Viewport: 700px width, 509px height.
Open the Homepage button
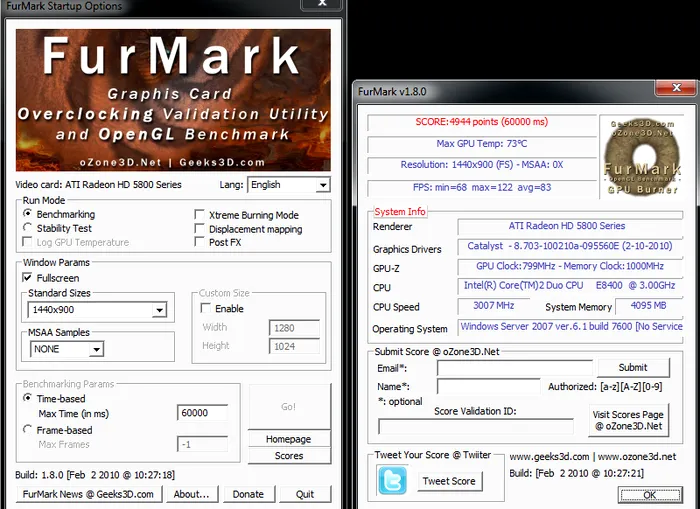[x=289, y=439]
